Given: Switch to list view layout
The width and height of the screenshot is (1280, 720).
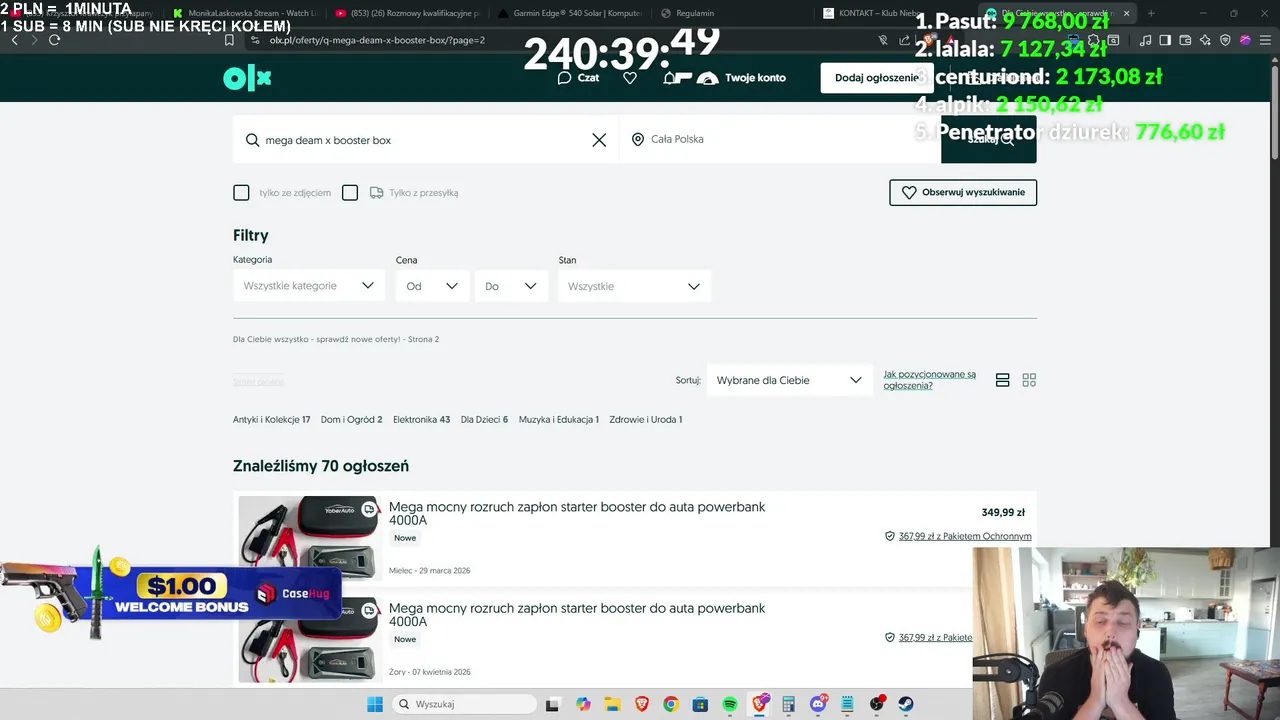Looking at the screenshot, I should [x=1003, y=380].
